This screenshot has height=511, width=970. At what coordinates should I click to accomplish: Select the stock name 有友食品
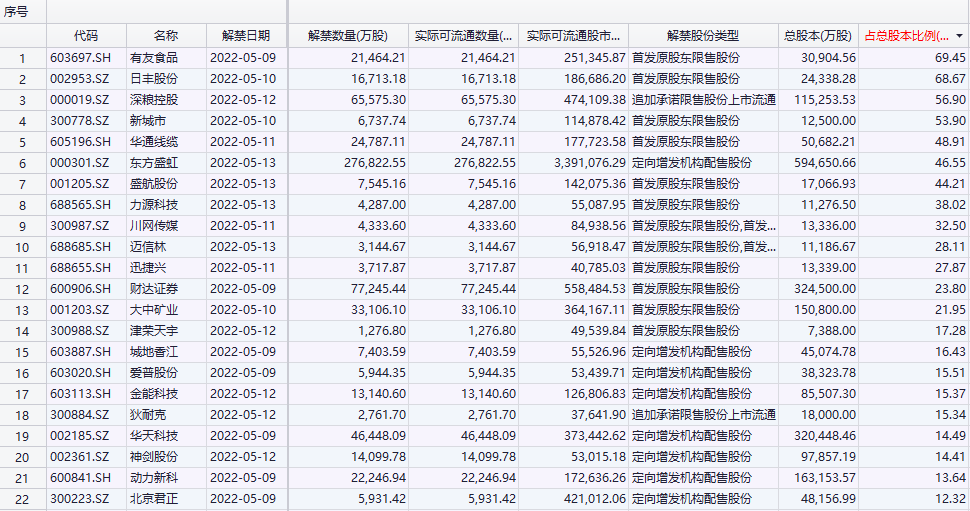pos(154,58)
